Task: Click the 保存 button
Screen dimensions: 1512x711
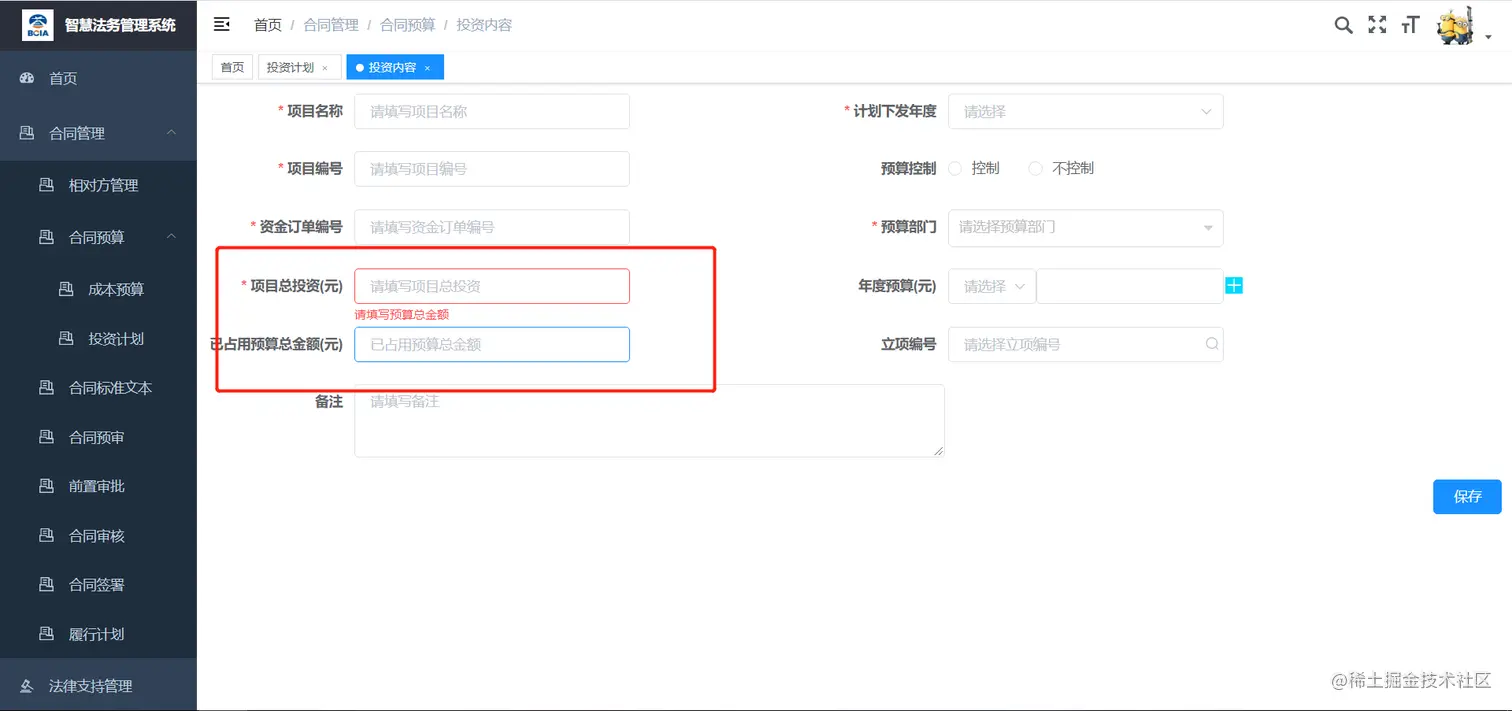Action: (1467, 497)
